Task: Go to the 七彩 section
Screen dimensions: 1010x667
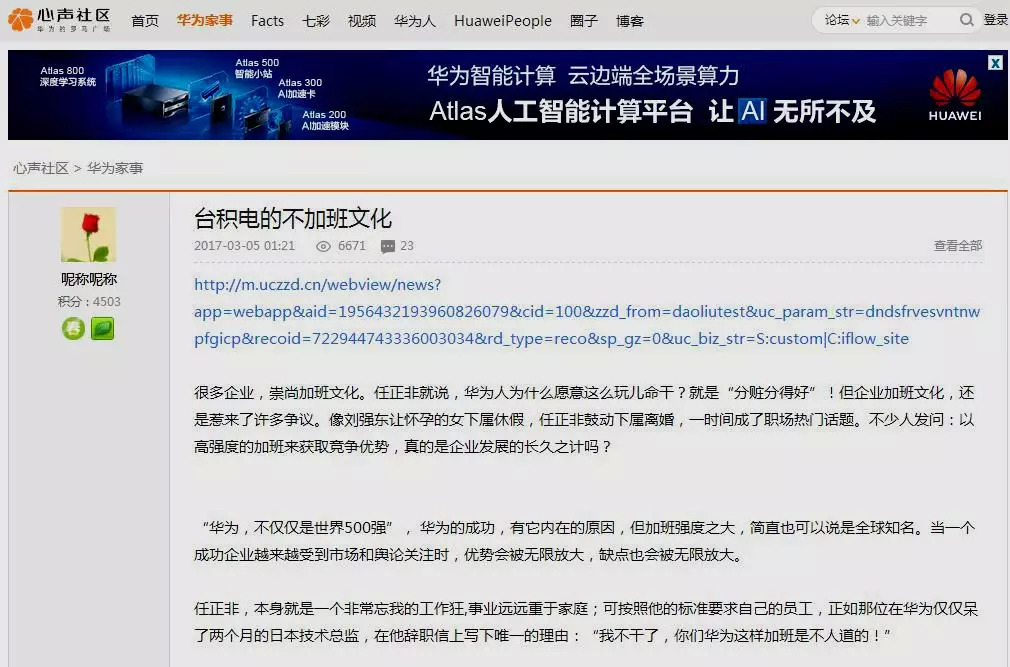Action: pos(316,21)
